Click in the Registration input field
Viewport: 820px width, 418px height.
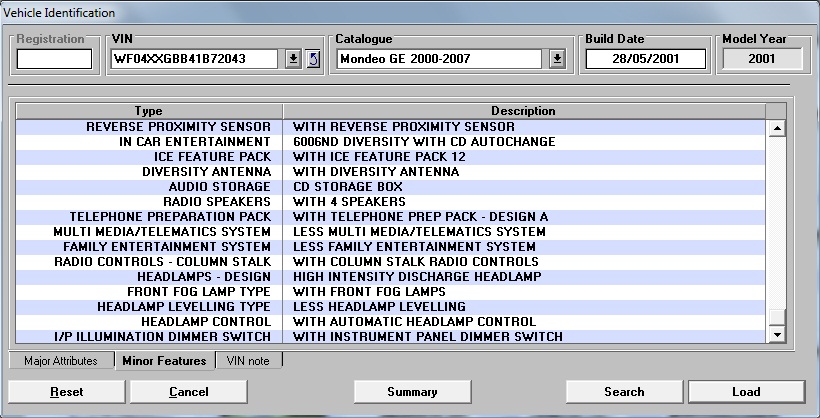54,59
